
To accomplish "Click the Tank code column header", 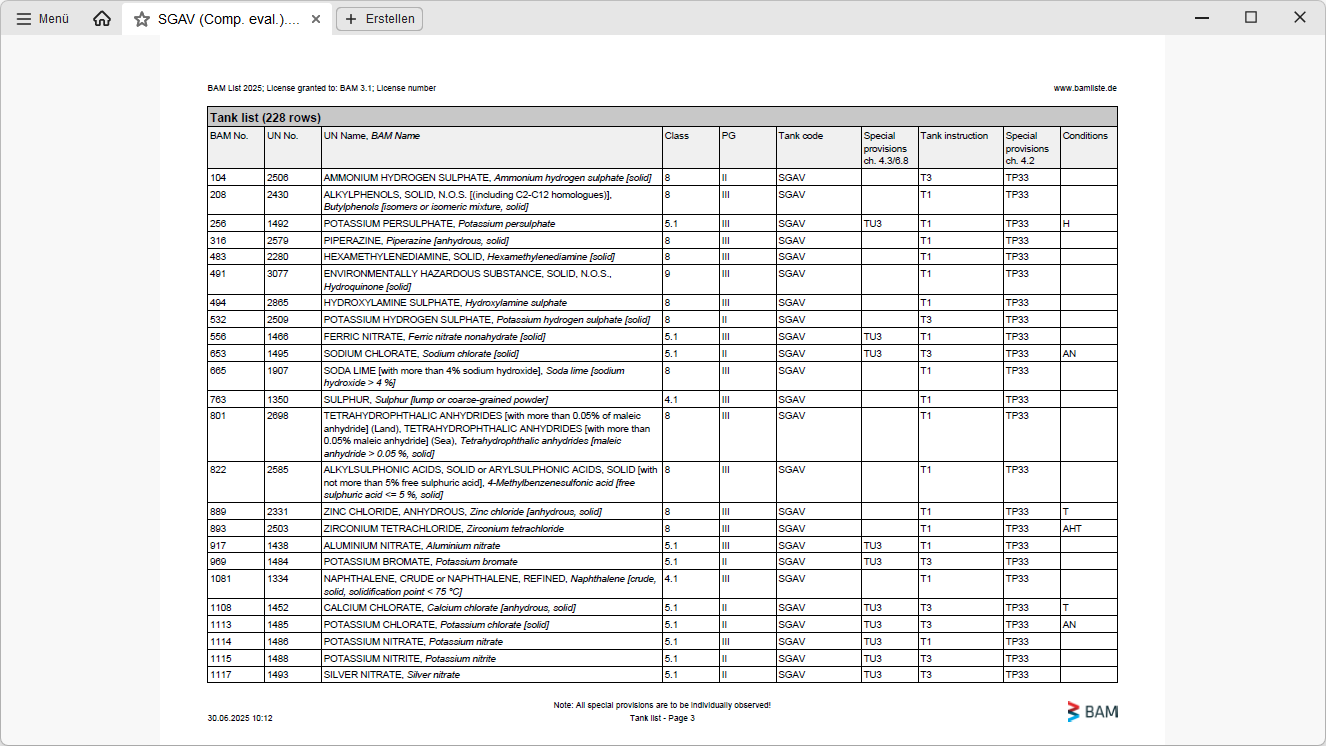I will (x=801, y=136).
